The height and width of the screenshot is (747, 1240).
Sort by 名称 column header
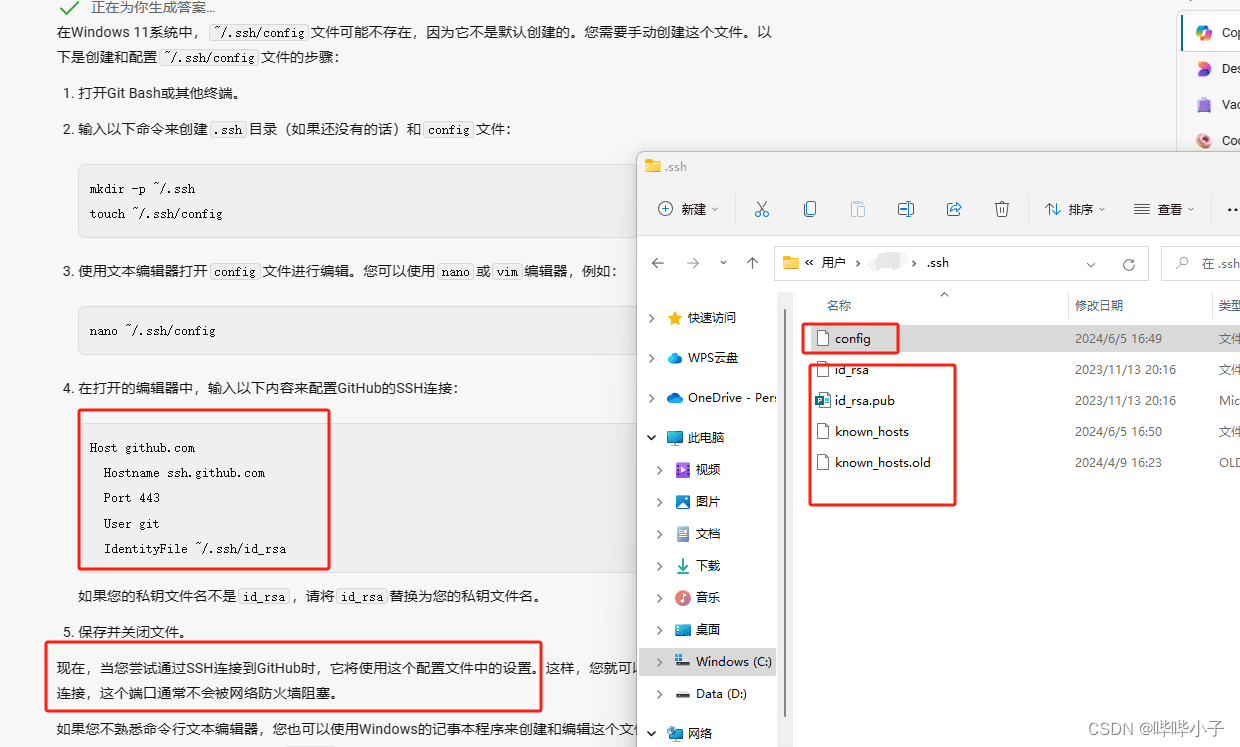pyautogui.click(x=839, y=305)
